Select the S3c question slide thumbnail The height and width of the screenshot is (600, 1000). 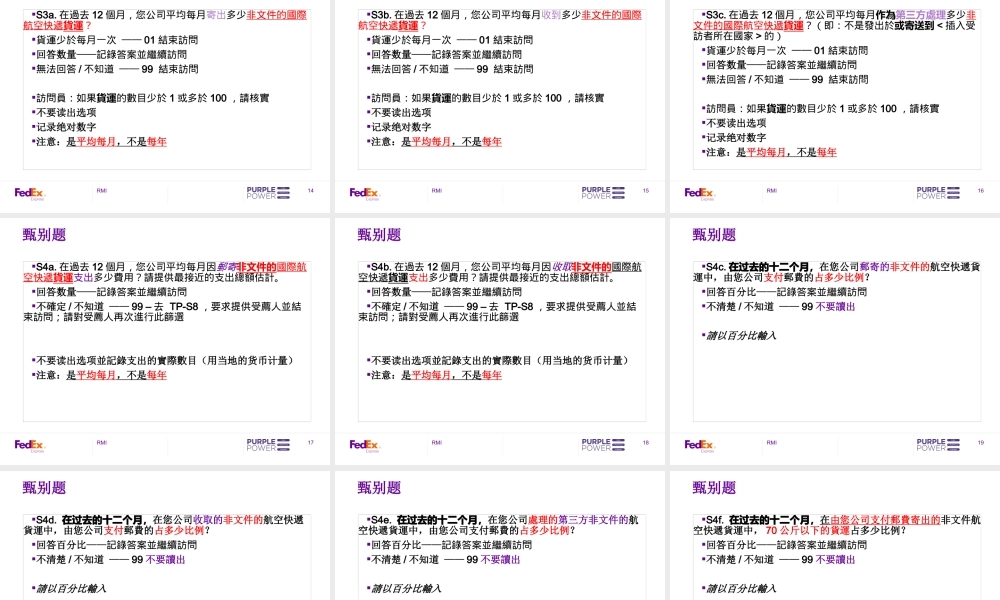[x=835, y=105]
